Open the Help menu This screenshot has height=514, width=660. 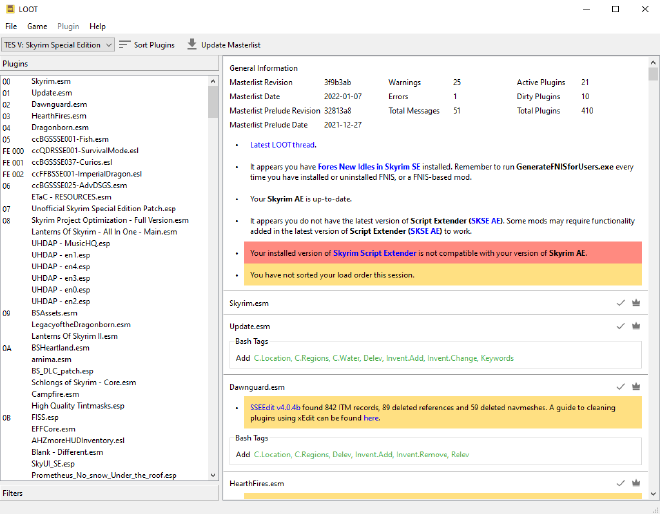(97, 26)
